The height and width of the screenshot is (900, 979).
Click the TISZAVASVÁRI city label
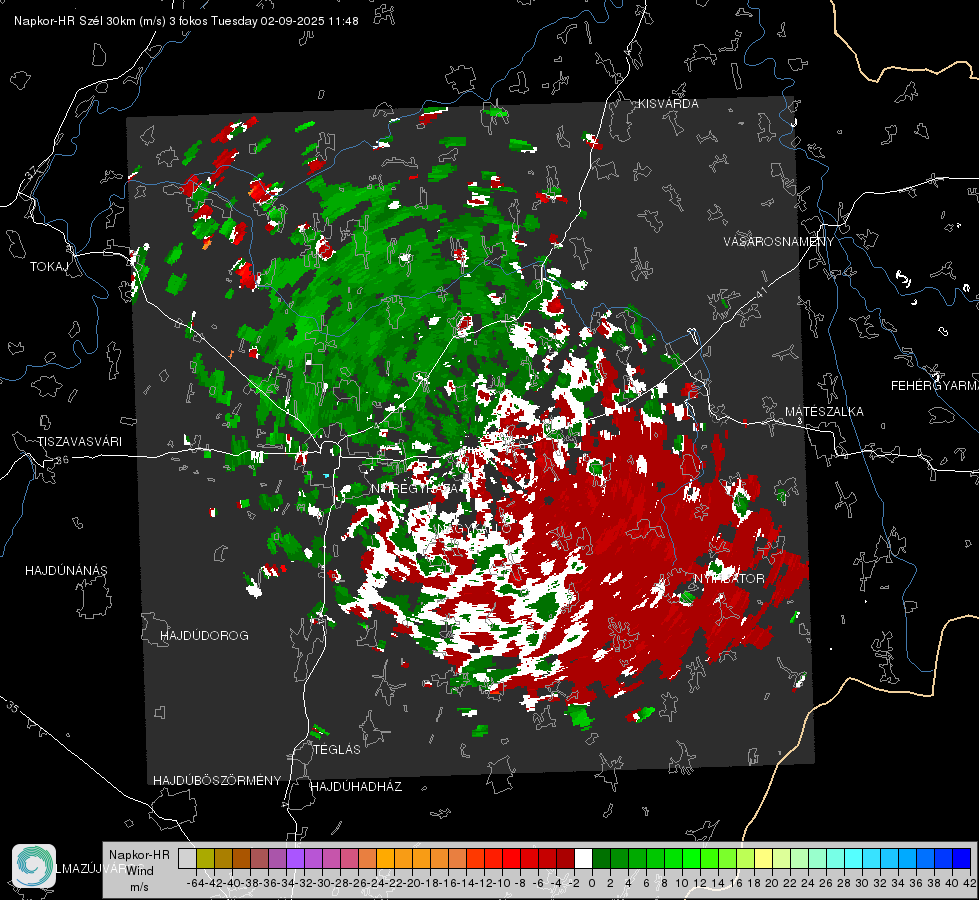[x=79, y=442]
